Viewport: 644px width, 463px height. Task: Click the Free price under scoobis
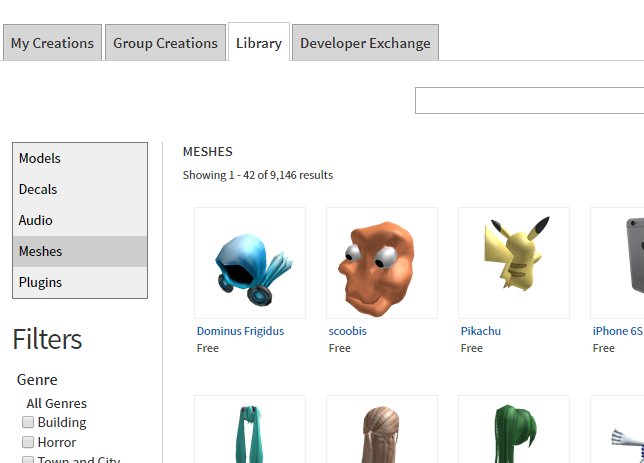[x=340, y=348]
